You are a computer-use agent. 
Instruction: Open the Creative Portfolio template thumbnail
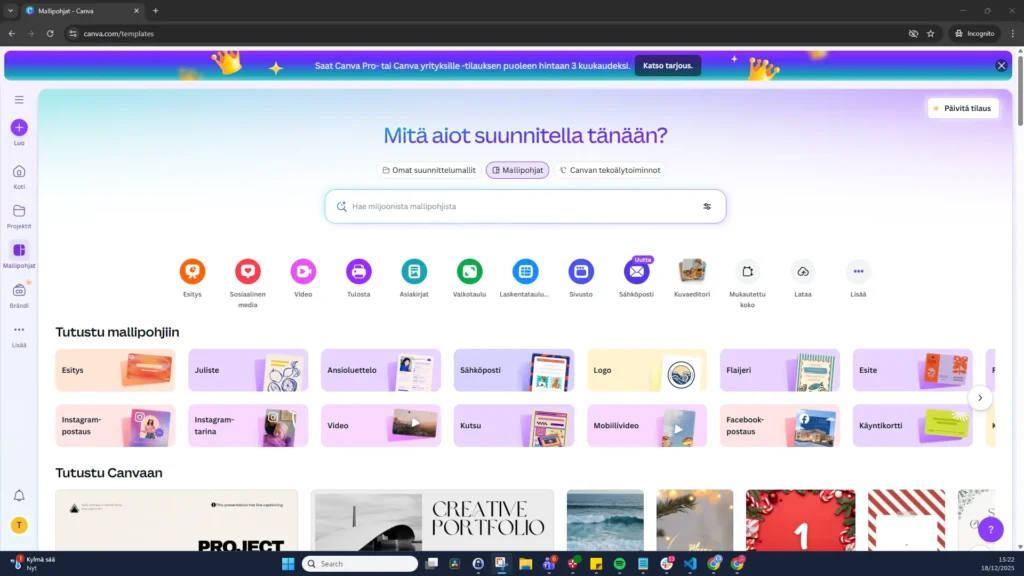click(432, 520)
